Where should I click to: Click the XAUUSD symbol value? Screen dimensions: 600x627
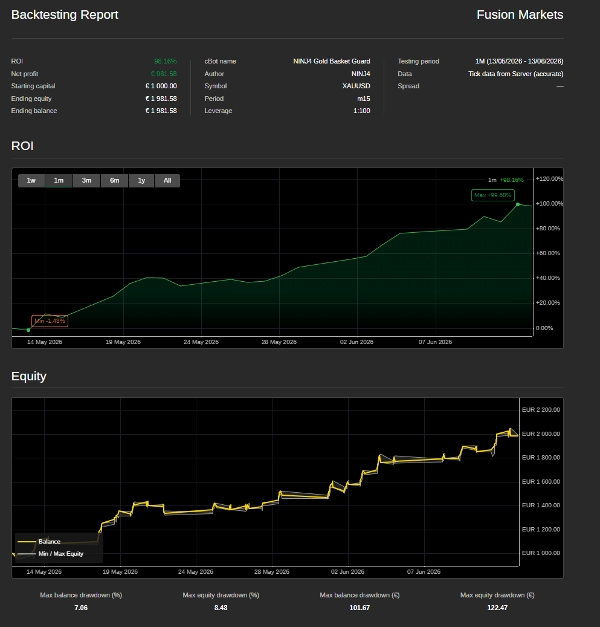[x=356, y=86]
